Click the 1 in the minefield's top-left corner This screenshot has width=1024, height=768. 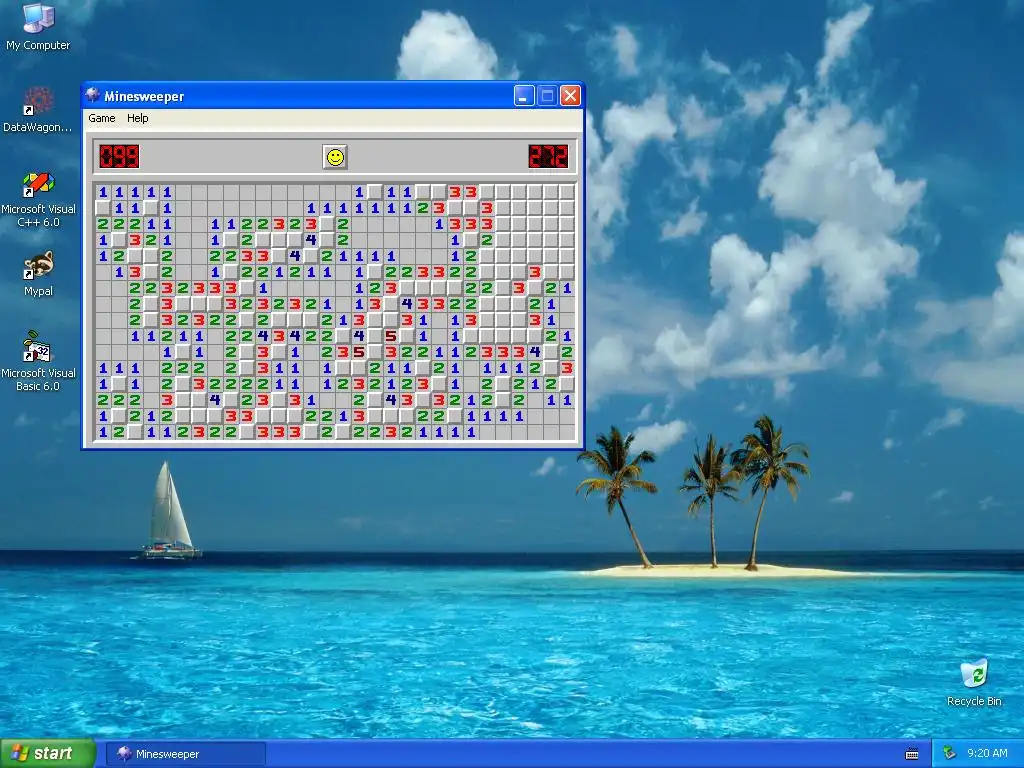[x=103, y=192]
